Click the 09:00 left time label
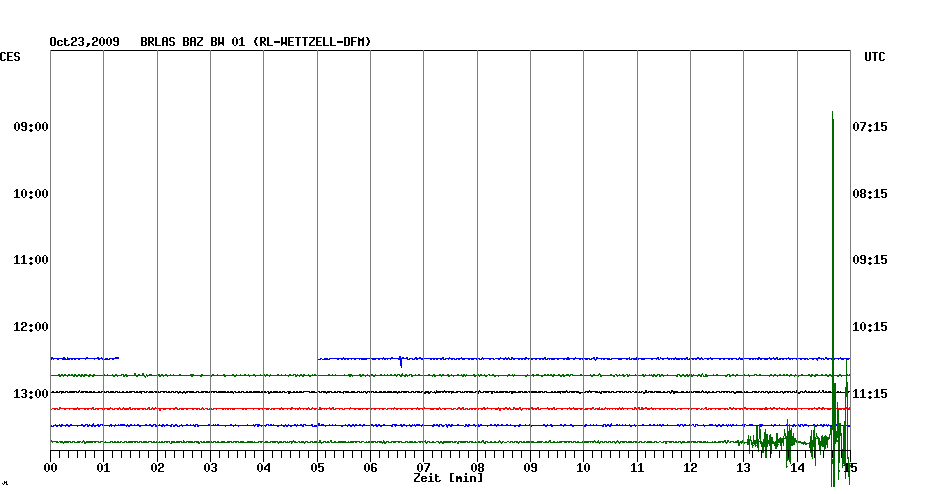The width and height of the screenshot is (930, 494). click(x=32, y=127)
